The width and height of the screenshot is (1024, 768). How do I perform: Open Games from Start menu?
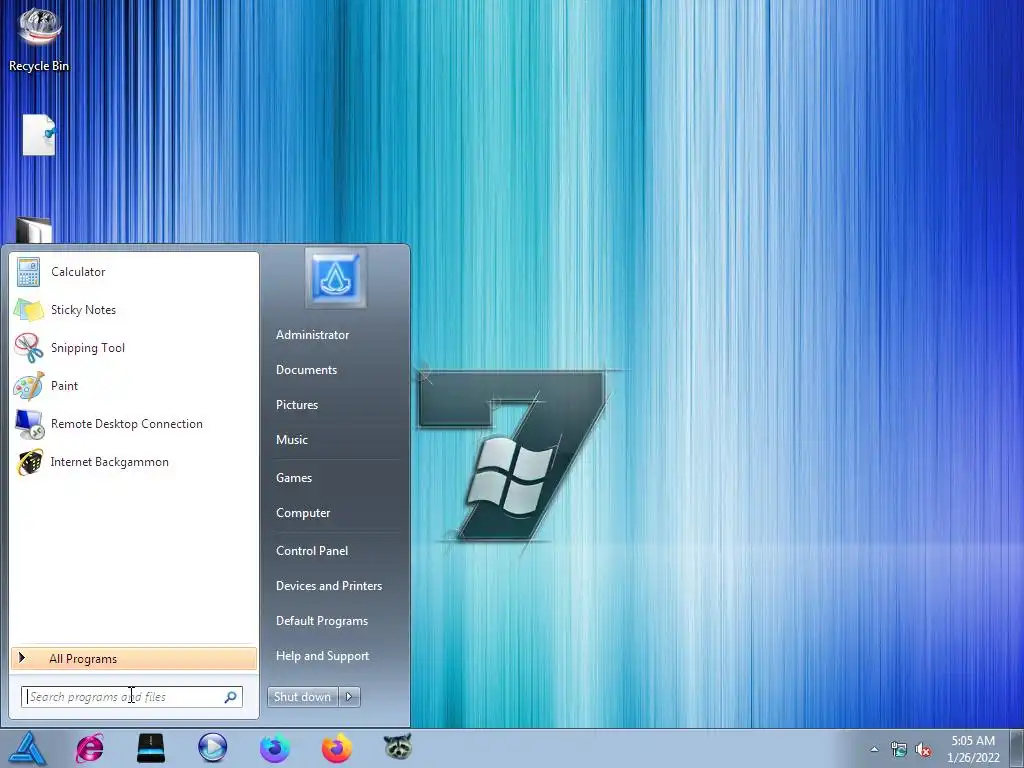pyautogui.click(x=294, y=478)
